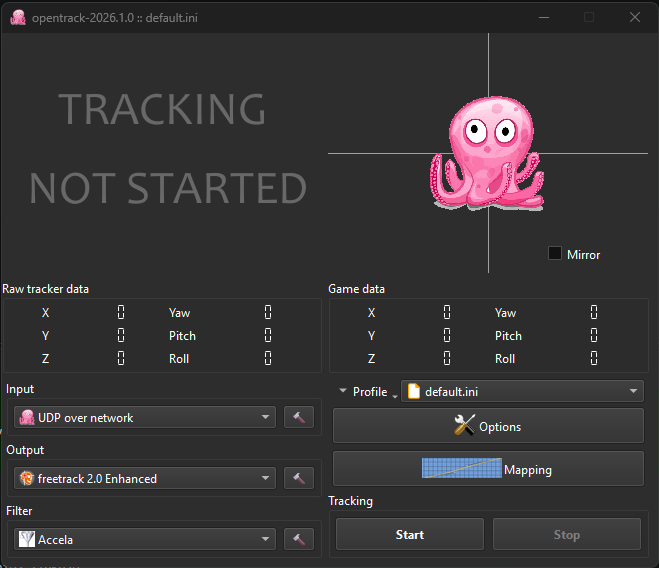Click the default.ini file icon

point(414,391)
